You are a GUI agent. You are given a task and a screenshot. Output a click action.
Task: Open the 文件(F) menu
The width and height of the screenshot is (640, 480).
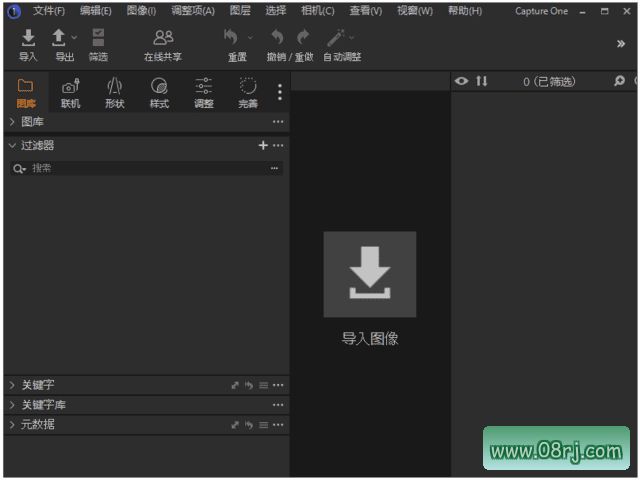(49, 11)
